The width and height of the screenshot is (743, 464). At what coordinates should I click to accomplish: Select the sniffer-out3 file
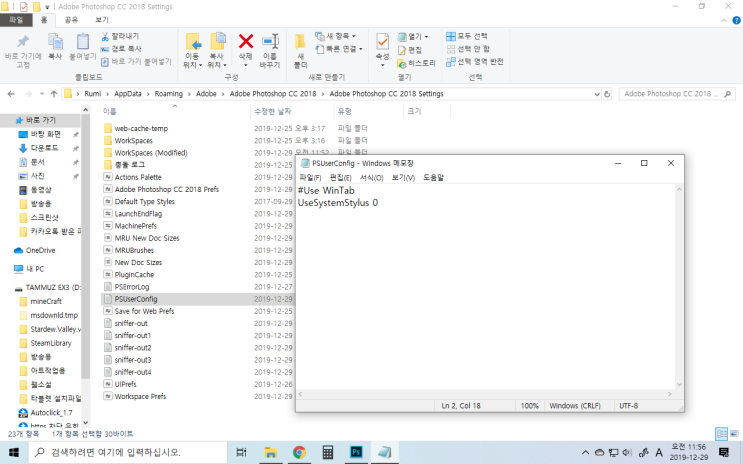(133, 360)
